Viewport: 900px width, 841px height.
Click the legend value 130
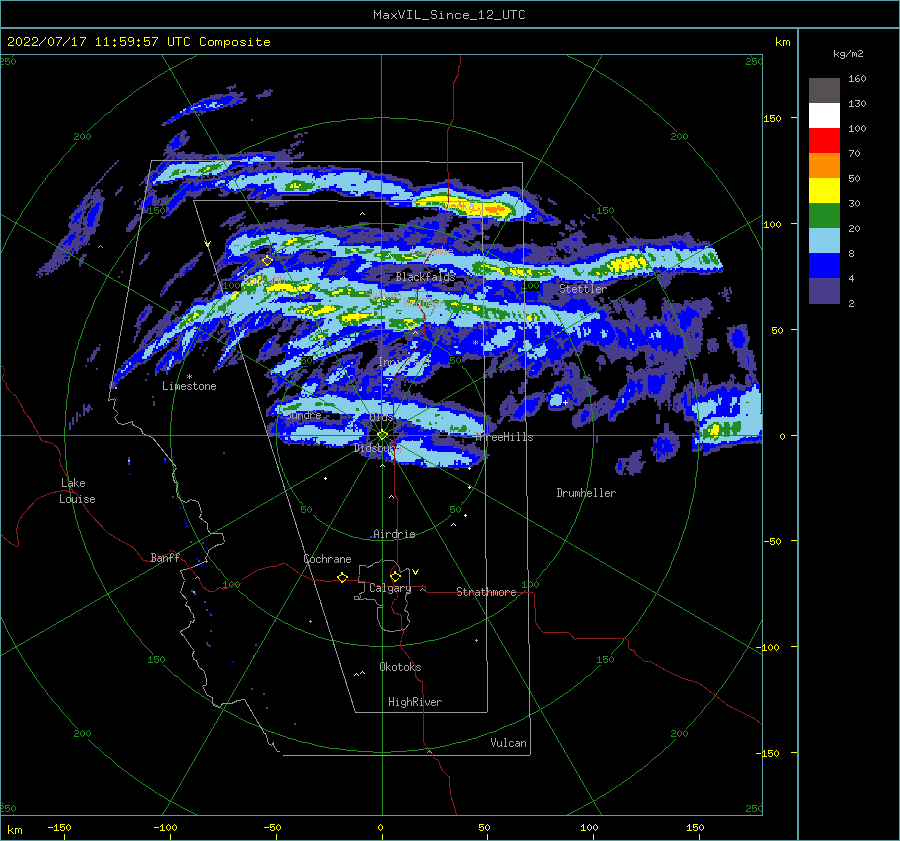point(857,104)
